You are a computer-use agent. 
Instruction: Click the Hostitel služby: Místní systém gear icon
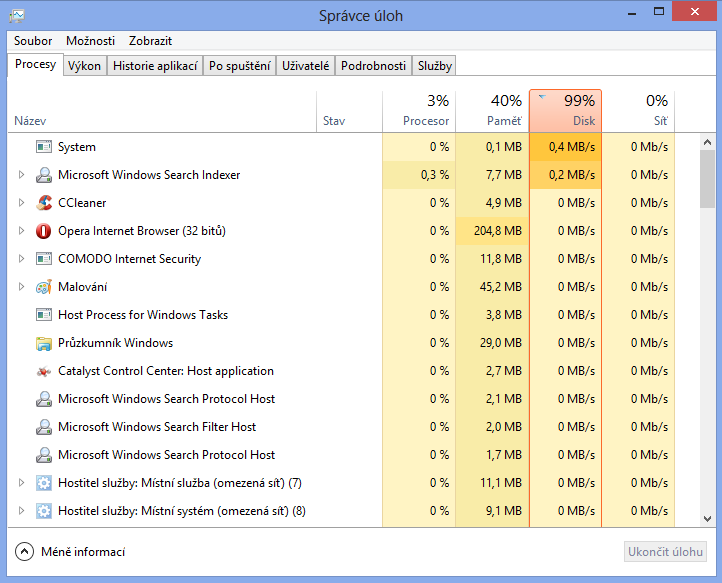point(43,511)
